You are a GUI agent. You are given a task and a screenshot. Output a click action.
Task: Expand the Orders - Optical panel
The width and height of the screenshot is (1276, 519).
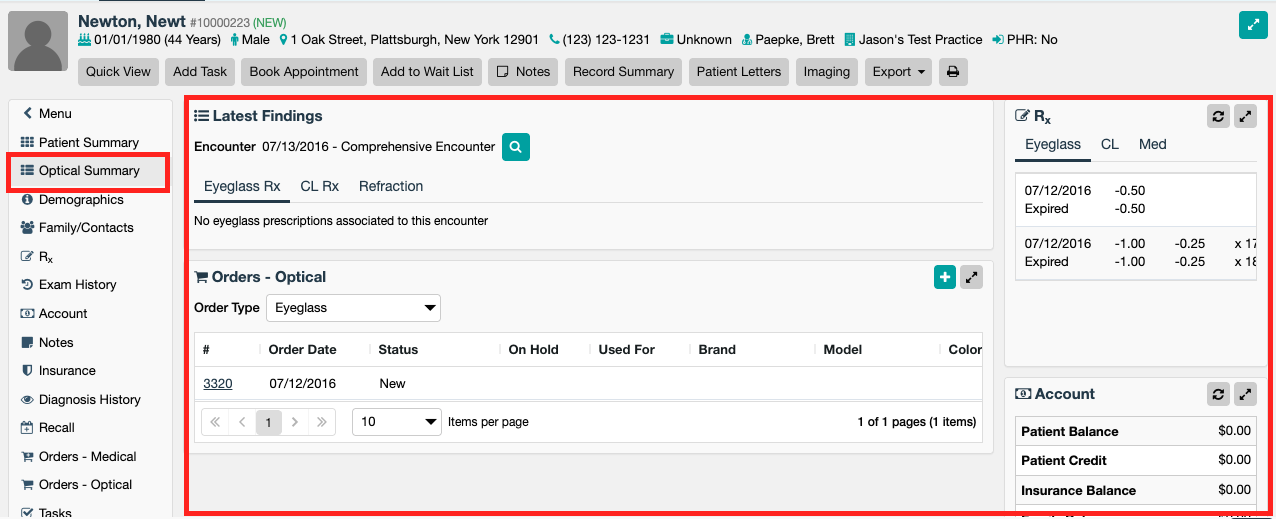coord(971,278)
